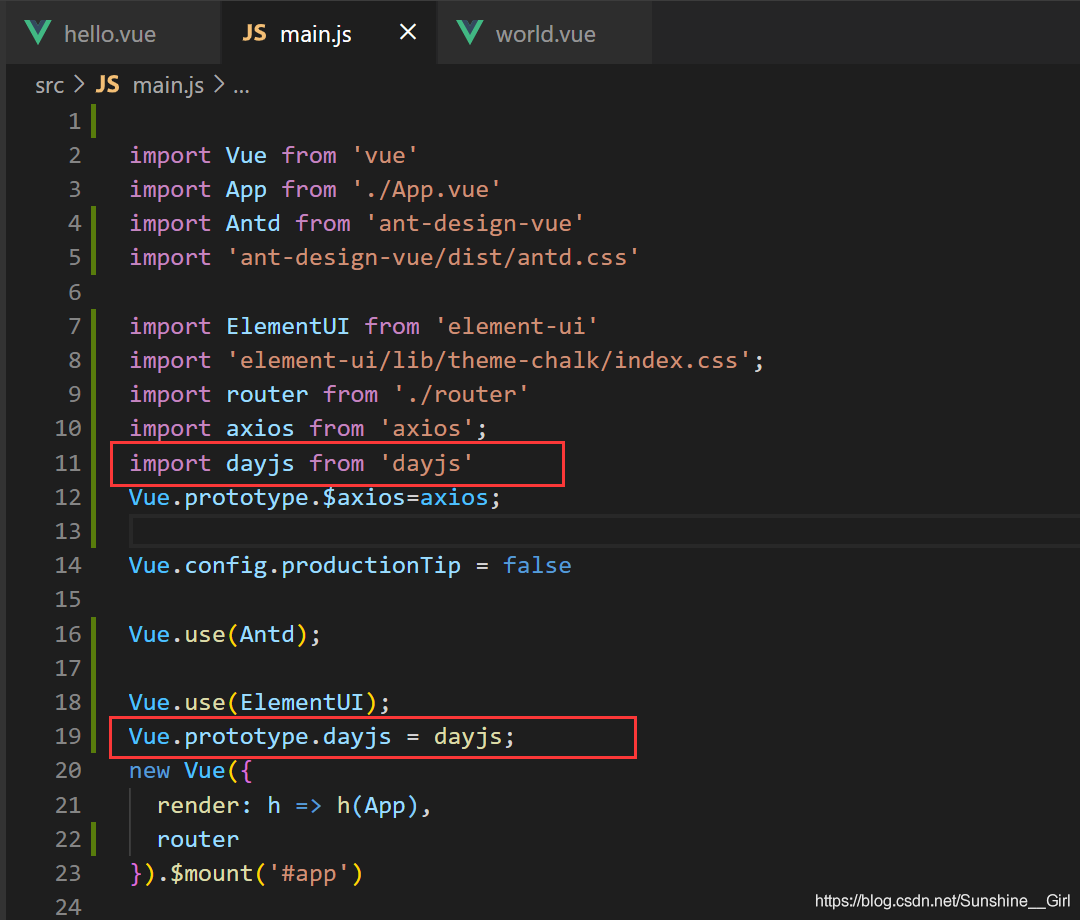
Task: Click the Vue icon on world.vue tab
Action: (x=470, y=33)
